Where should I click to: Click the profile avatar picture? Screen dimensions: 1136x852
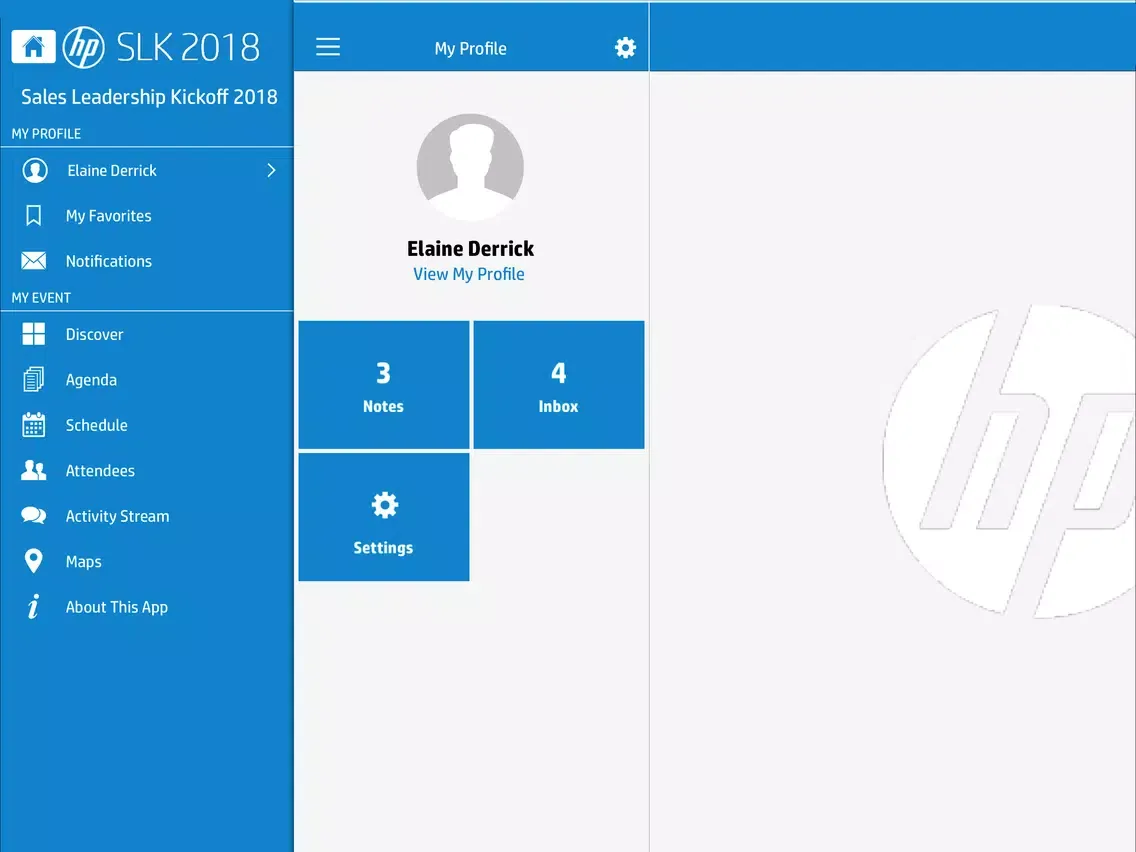pos(470,167)
